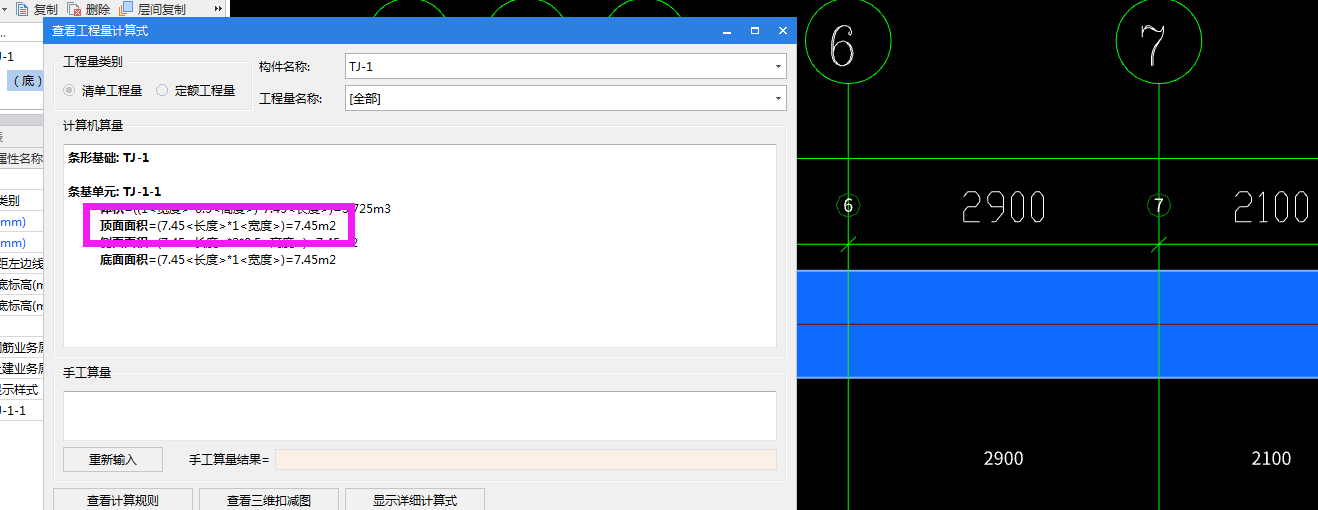Click the 重新输入 button
The width and height of the screenshot is (1318, 510).
tap(112, 460)
